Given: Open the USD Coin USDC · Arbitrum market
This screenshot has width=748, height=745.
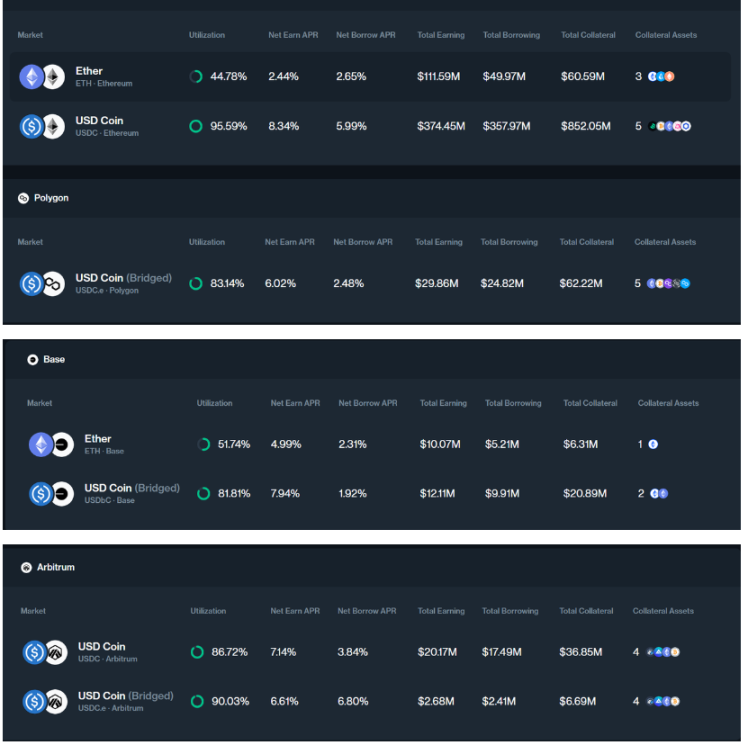Looking at the screenshot, I should 102,647.
